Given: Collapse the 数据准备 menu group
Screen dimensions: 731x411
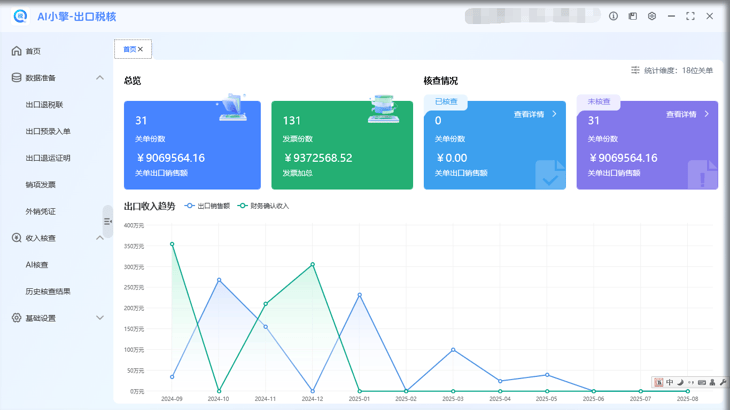Looking at the screenshot, I should [x=100, y=78].
